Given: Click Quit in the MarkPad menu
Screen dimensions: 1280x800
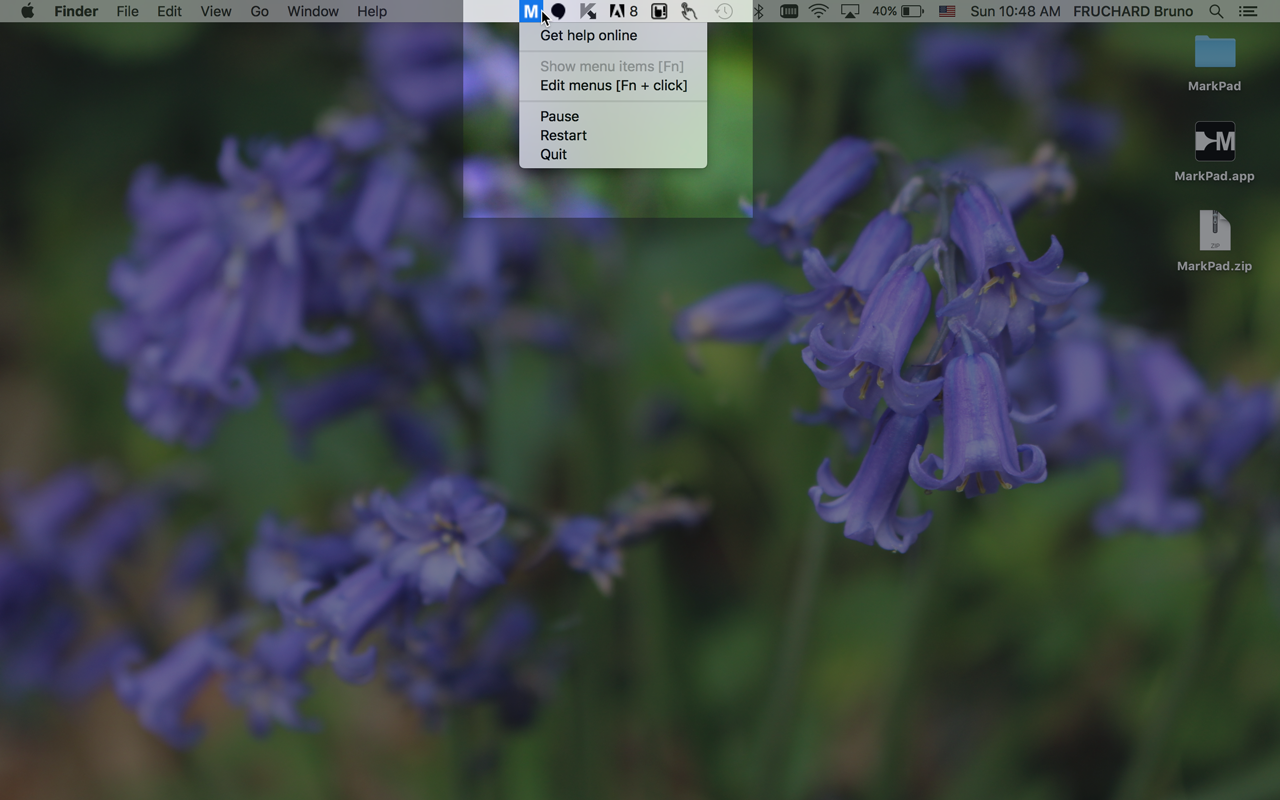Looking at the screenshot, I should (x=553, y=154).
